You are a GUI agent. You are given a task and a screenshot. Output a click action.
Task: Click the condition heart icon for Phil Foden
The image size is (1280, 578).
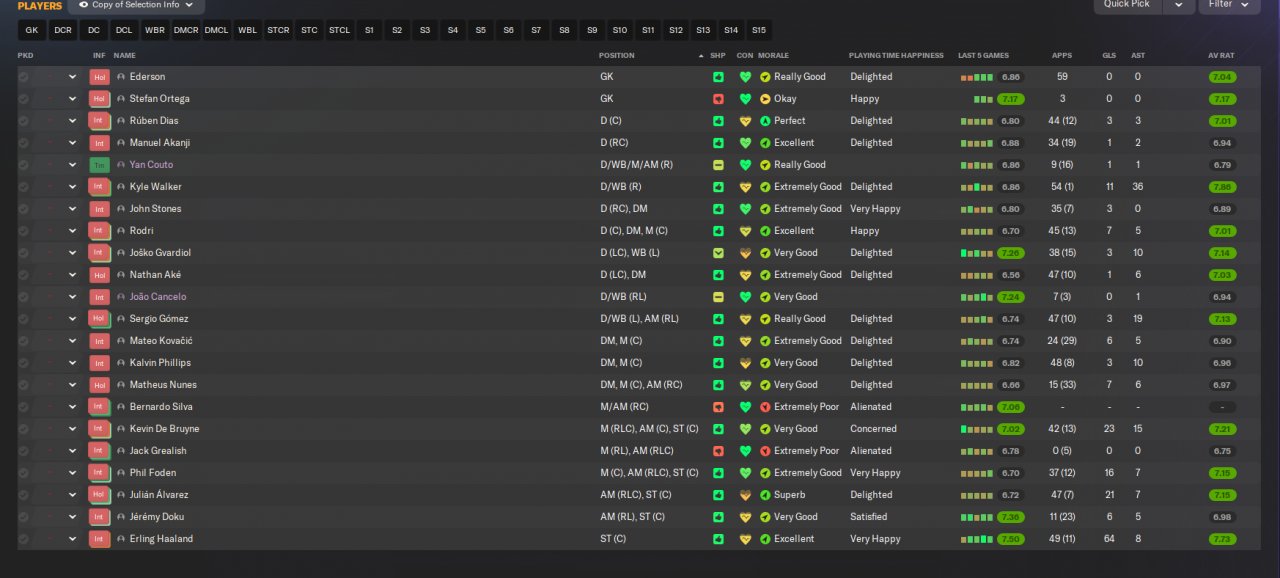745,473
